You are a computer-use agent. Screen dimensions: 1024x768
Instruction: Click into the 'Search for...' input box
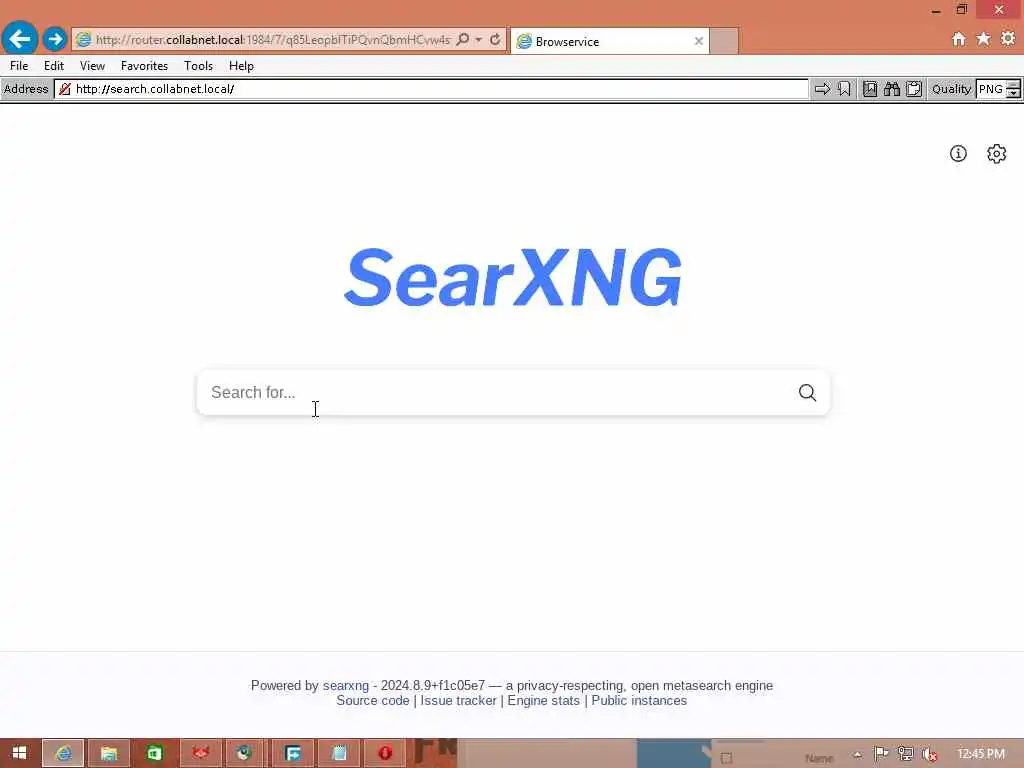(x=496, y=392)
